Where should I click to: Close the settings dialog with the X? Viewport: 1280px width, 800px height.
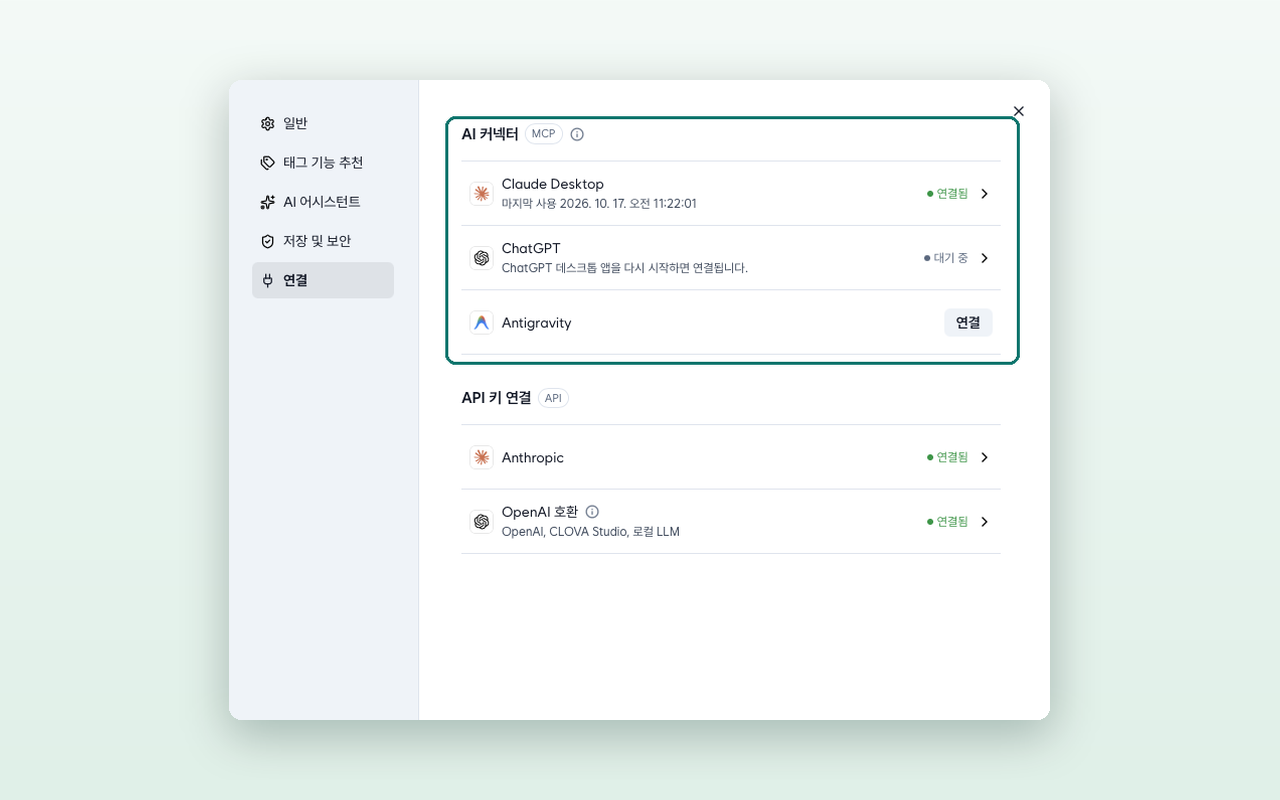pyautogui.click(x=1019, y=111)
